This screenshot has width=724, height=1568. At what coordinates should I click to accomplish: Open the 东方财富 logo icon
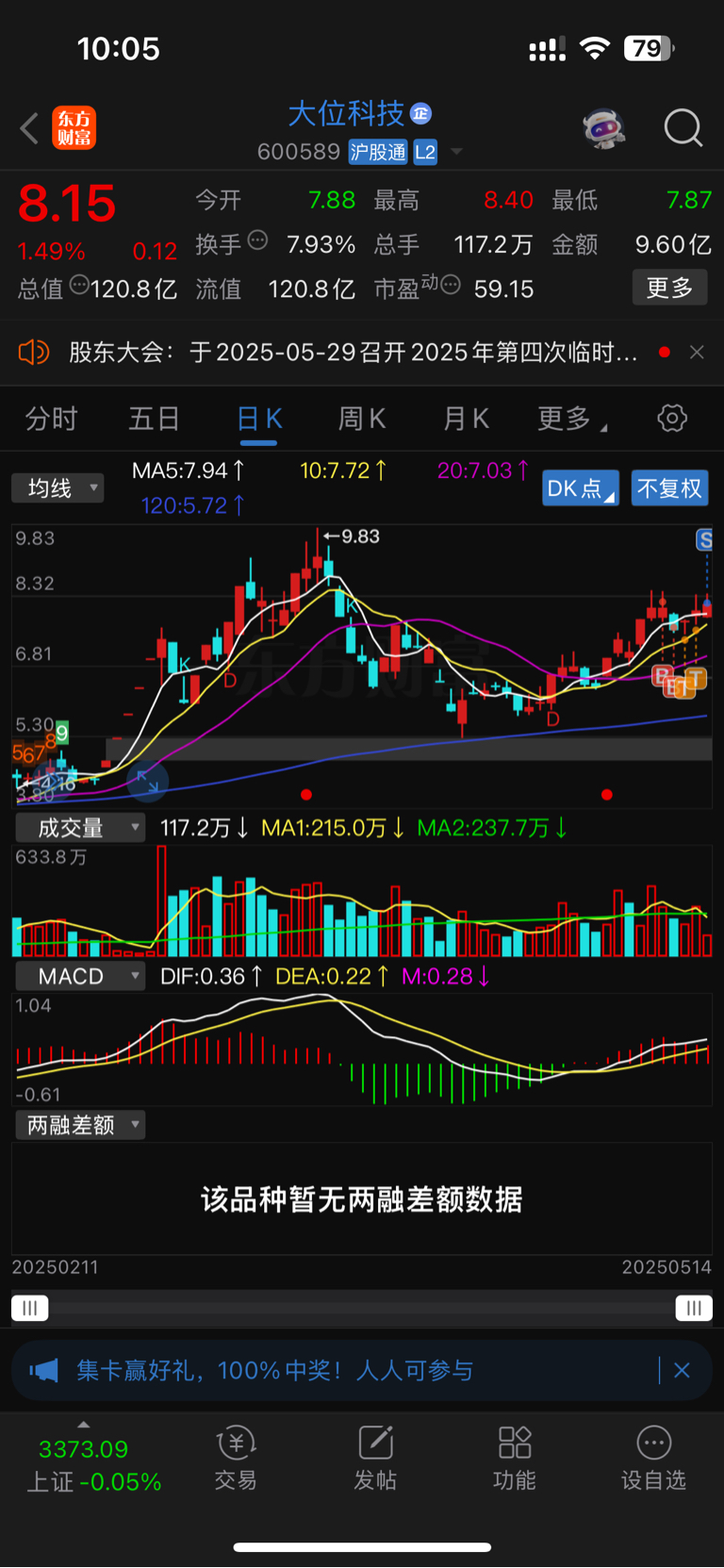click(x=74, y=128)
